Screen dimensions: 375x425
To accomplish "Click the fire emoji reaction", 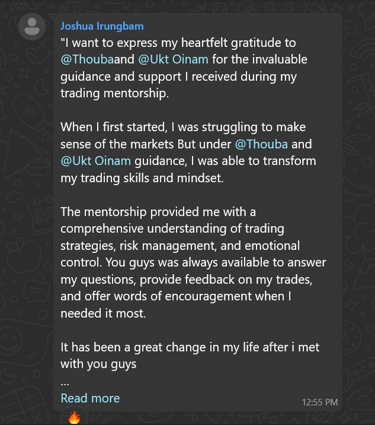I will (x=74, y=417).
